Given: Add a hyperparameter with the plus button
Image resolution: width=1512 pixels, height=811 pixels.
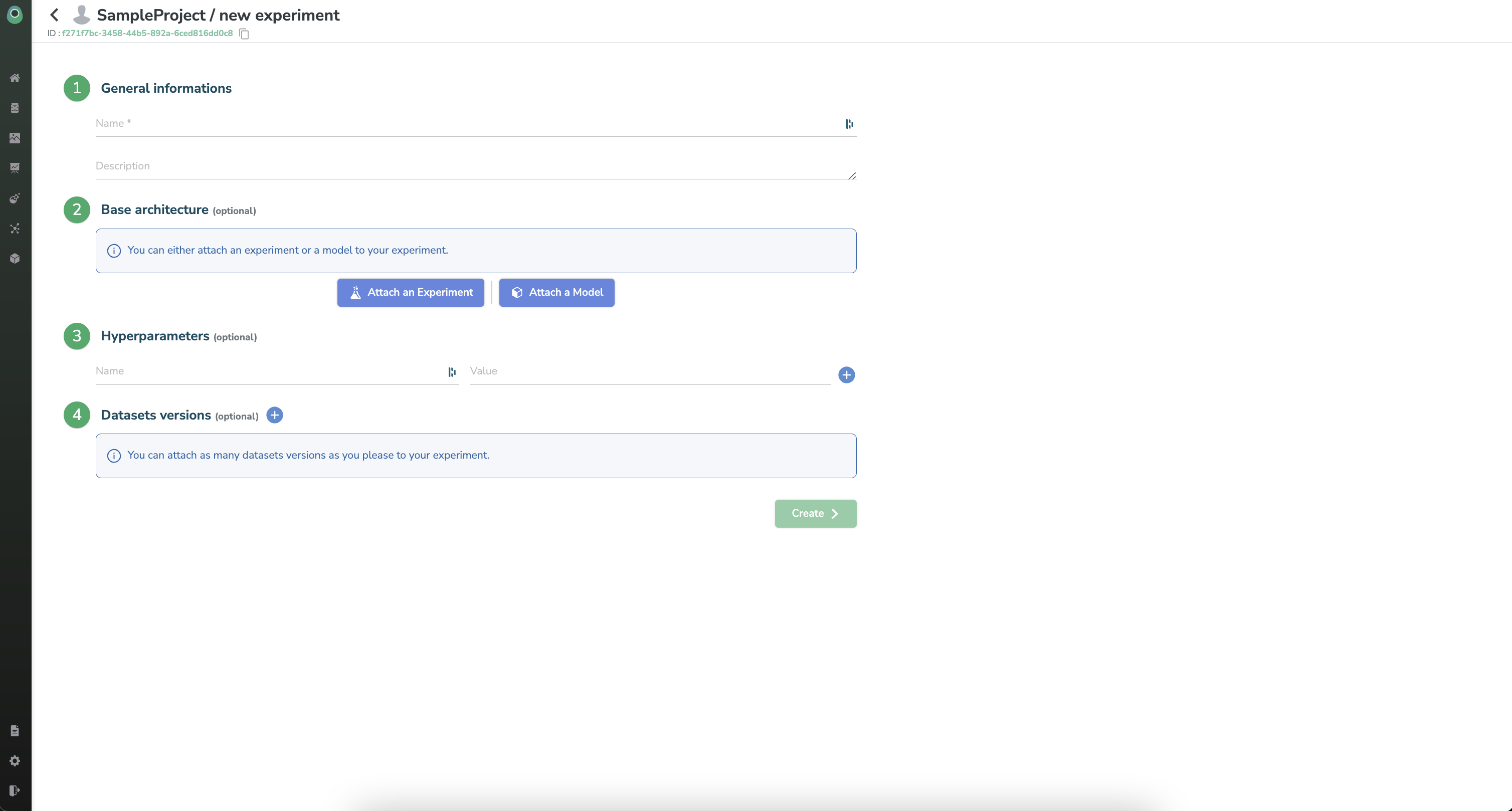Looking at the screenshot, I should [846, 375].
